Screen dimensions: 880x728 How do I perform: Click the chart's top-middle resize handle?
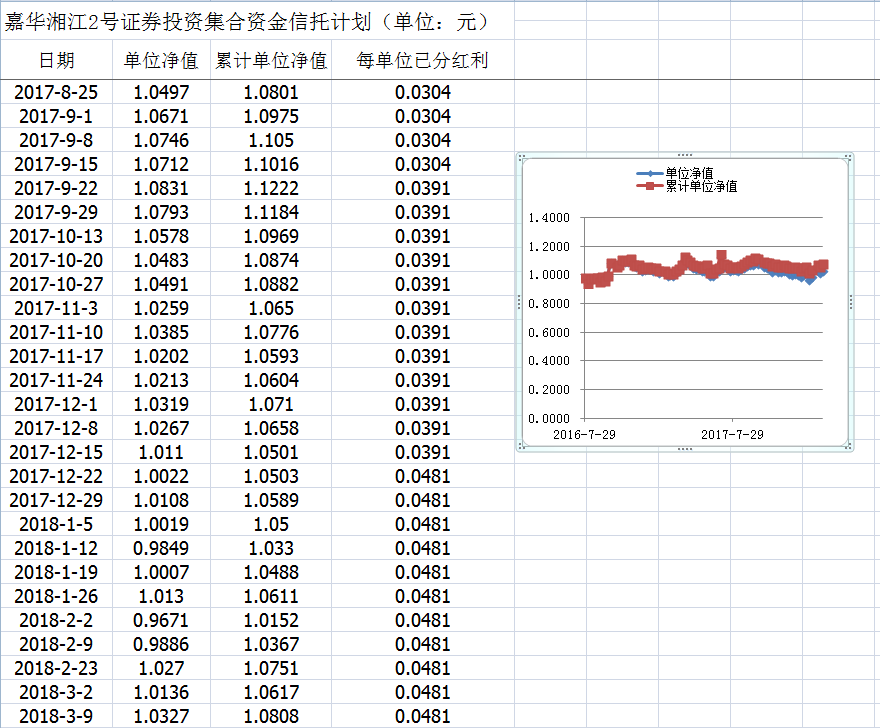[x=684, y=155]
